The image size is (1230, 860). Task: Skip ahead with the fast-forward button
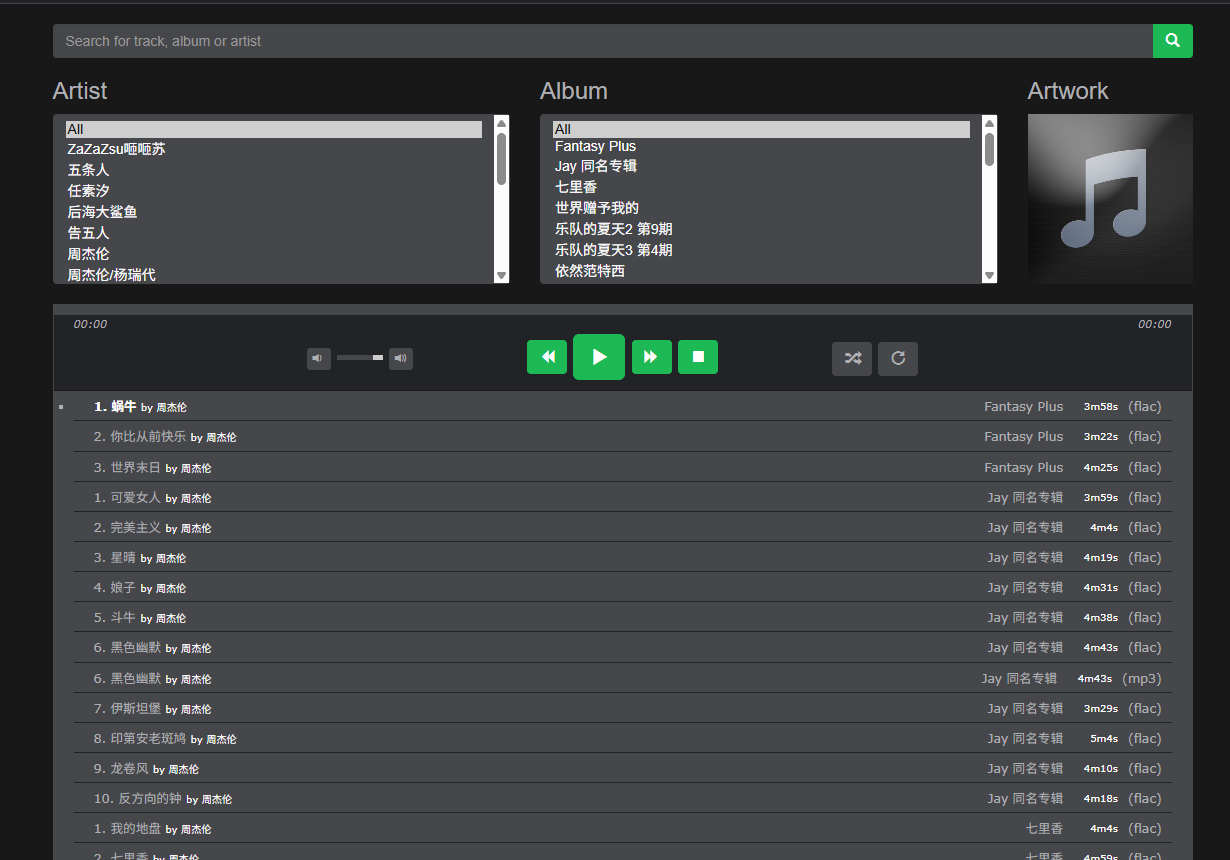(x=651, y=357)
